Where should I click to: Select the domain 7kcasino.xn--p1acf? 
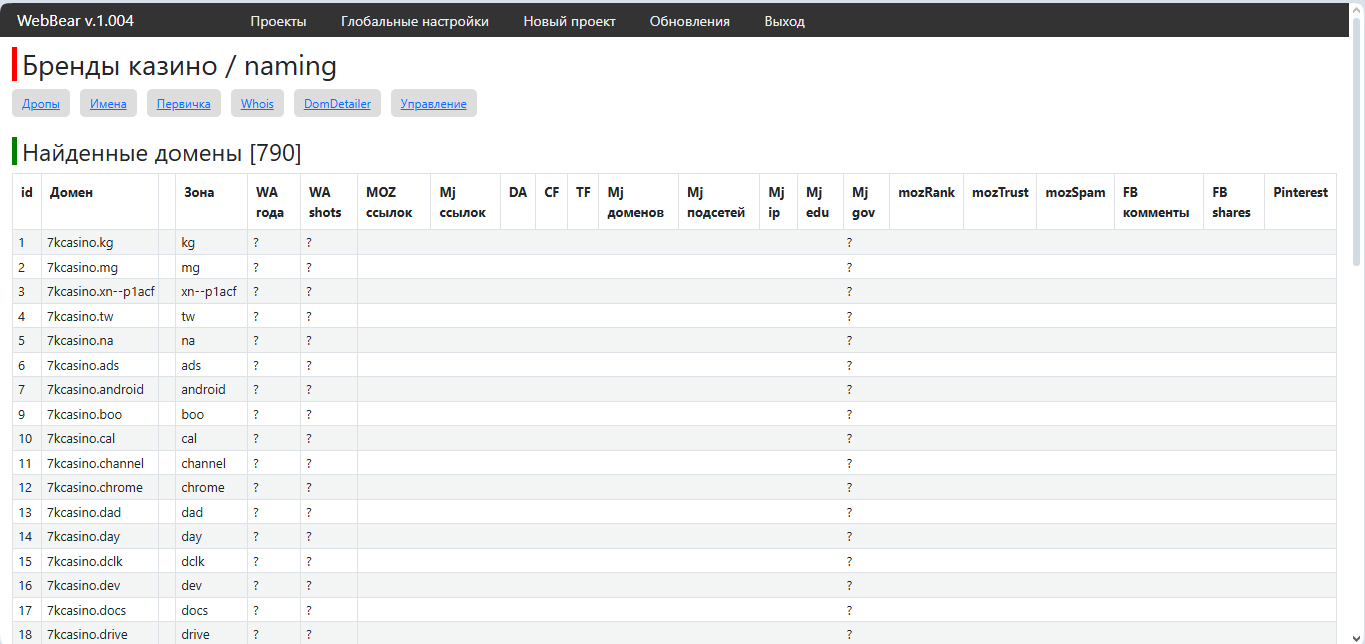coord(101,291)
